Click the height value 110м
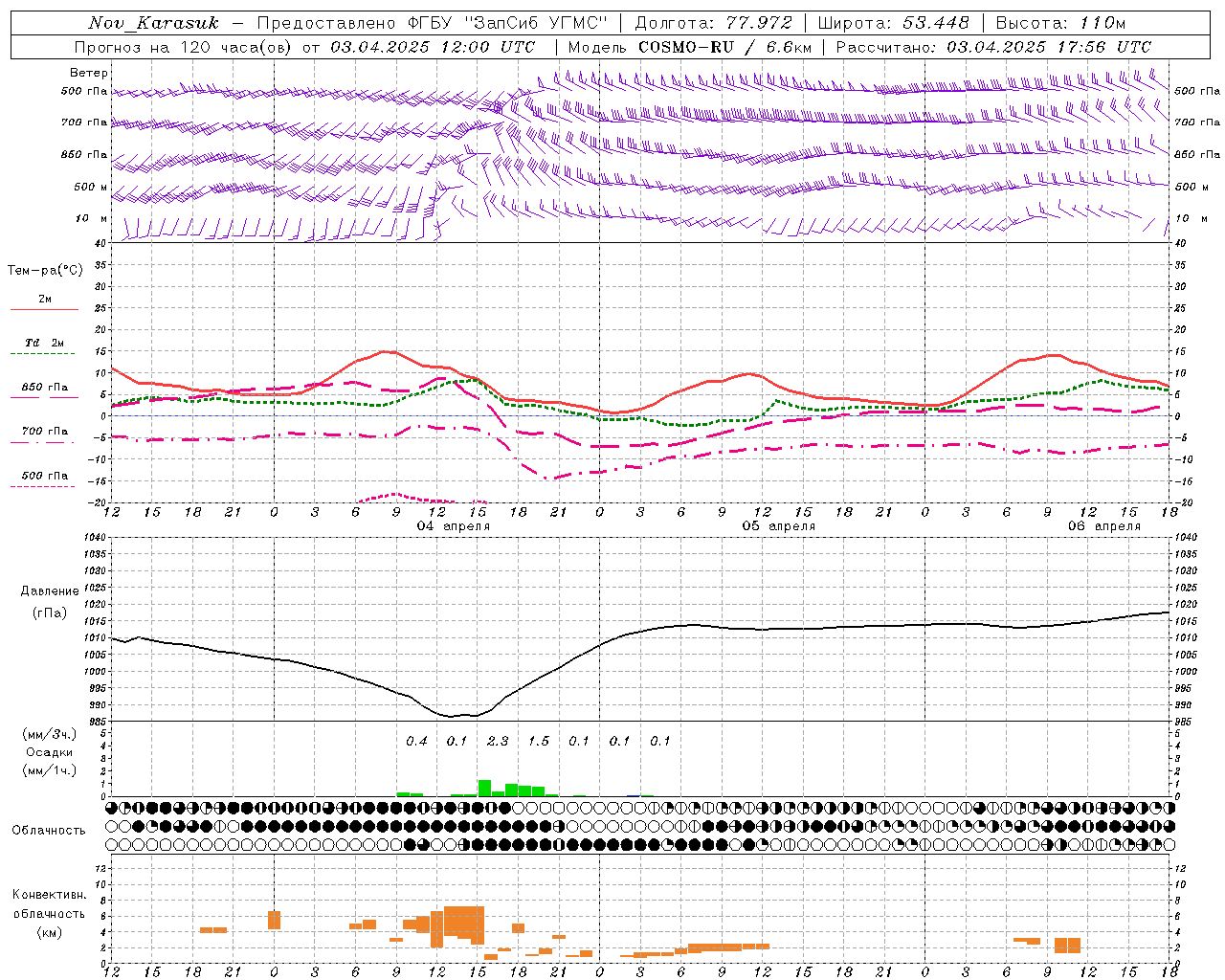1225x980 pixels. pyautogui.click(x=1102, y=23)
